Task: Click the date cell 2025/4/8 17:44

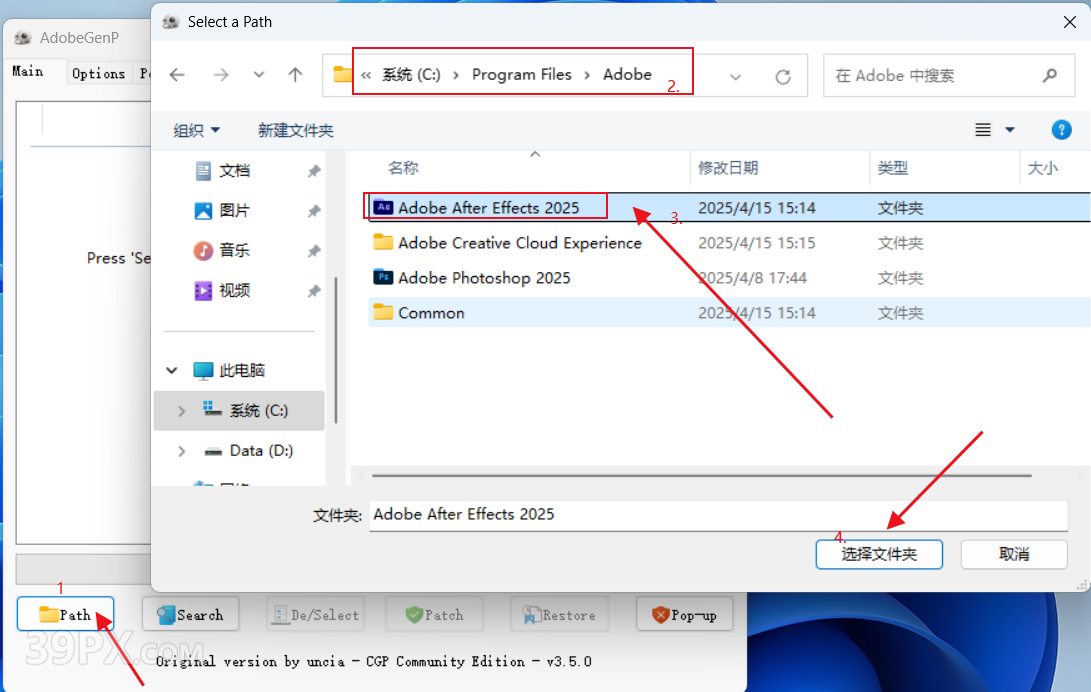Action: (752, 278)
